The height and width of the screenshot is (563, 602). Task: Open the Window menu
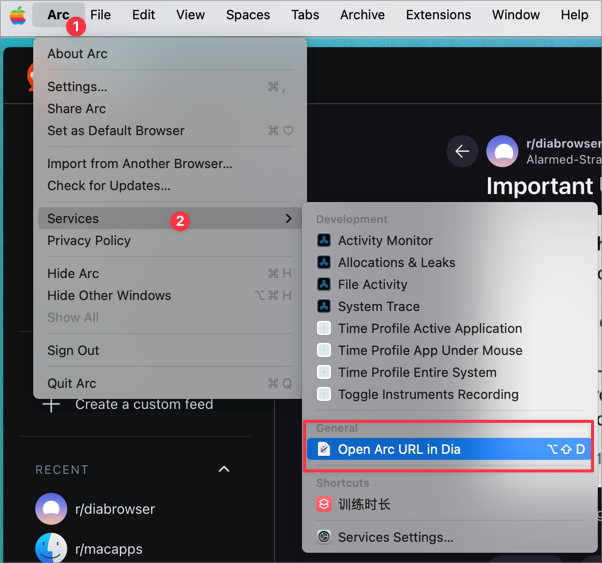(516, 15)
